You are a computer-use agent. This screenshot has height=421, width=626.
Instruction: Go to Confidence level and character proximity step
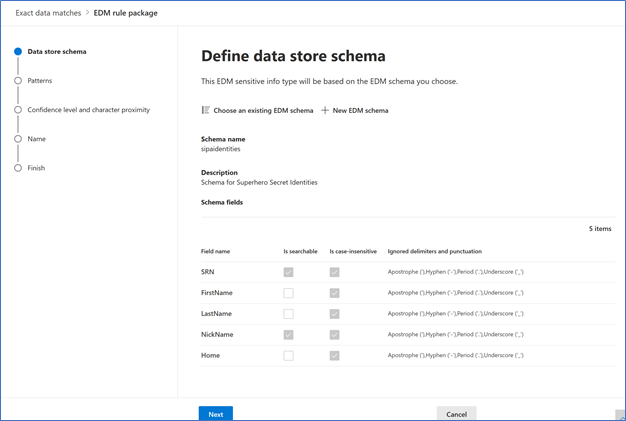point(89,110)
